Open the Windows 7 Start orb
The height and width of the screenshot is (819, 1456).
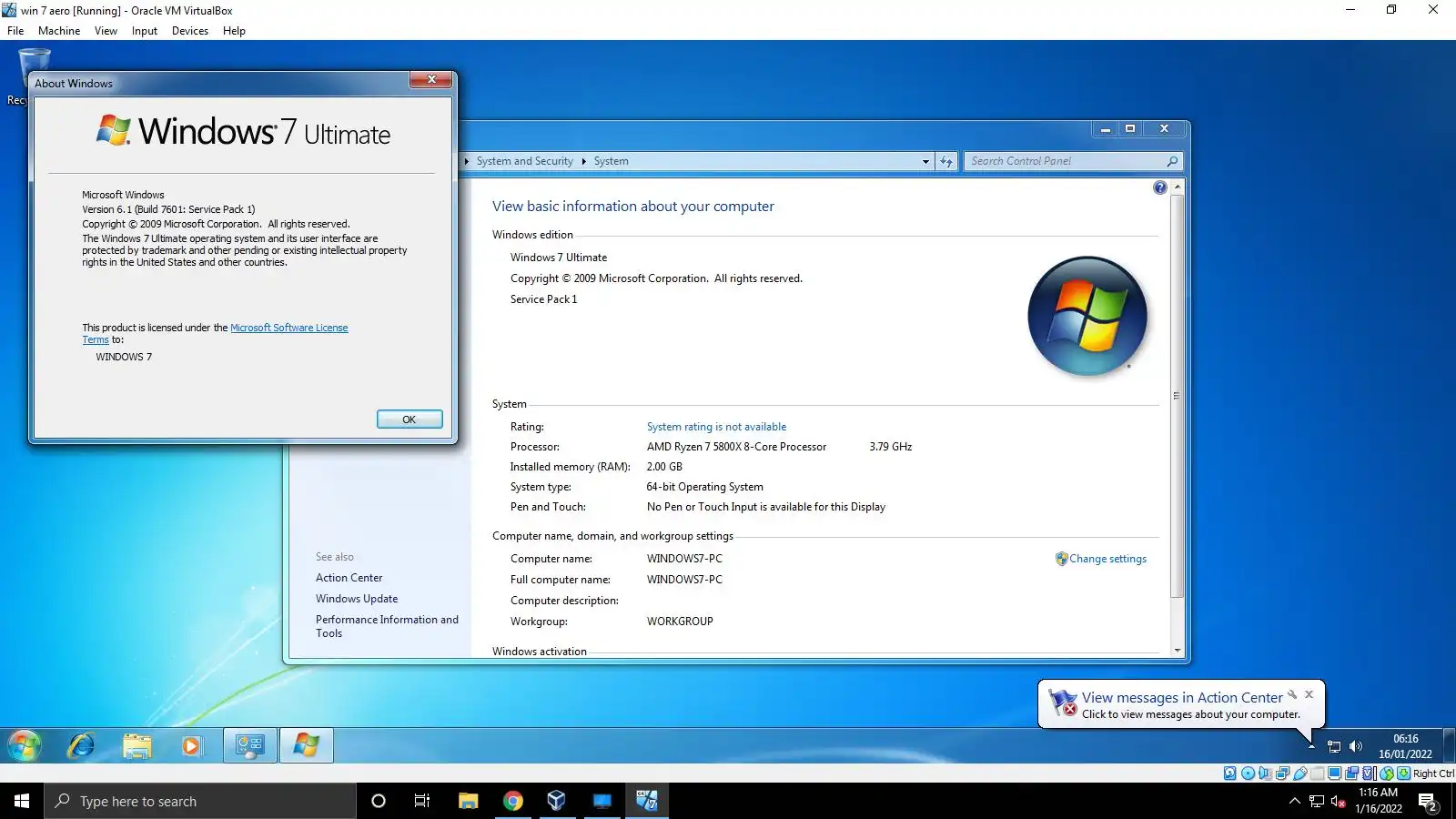coord(25,745)
